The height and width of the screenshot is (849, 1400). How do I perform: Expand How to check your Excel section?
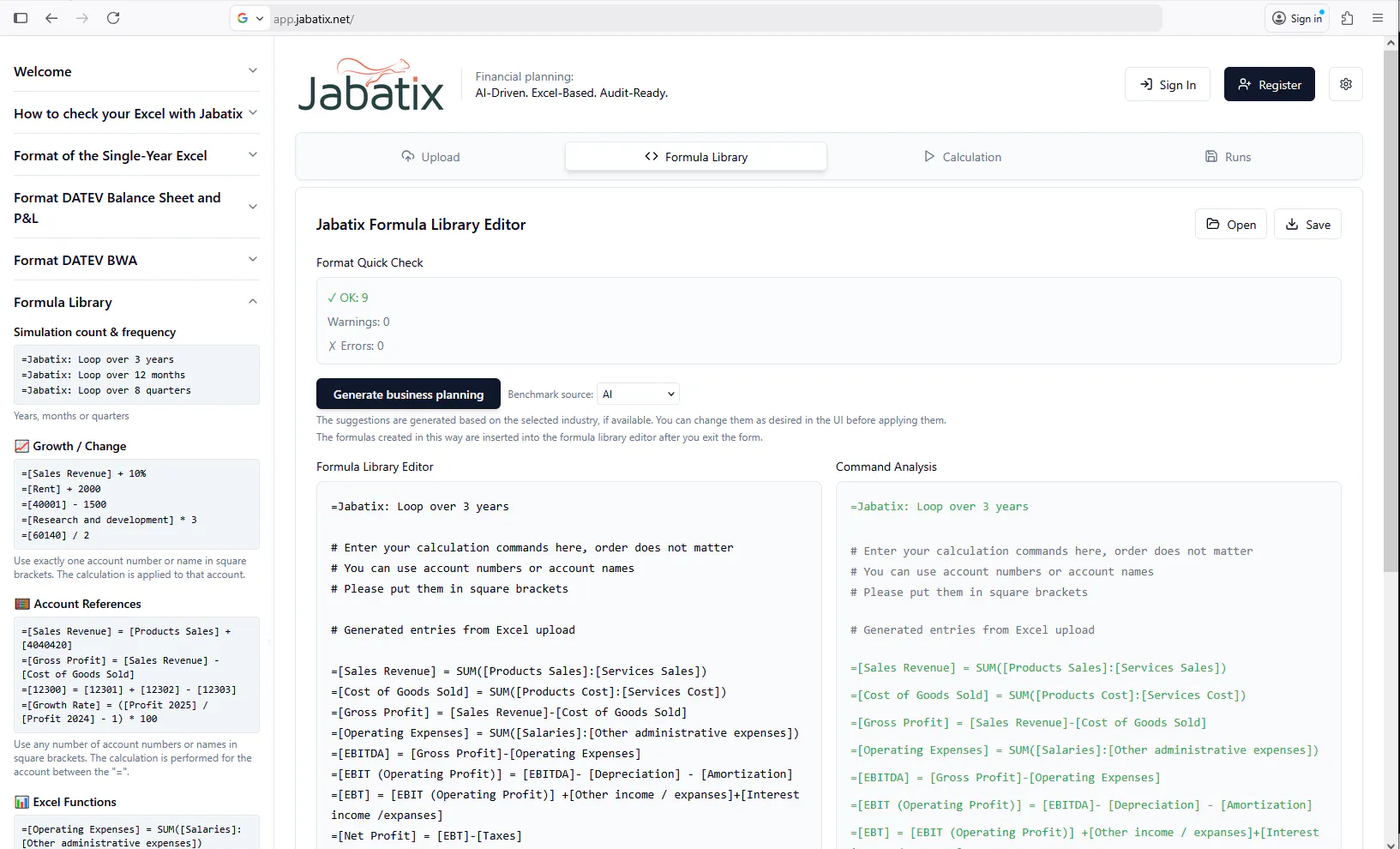pyautogui.click(x=136, y=113)
